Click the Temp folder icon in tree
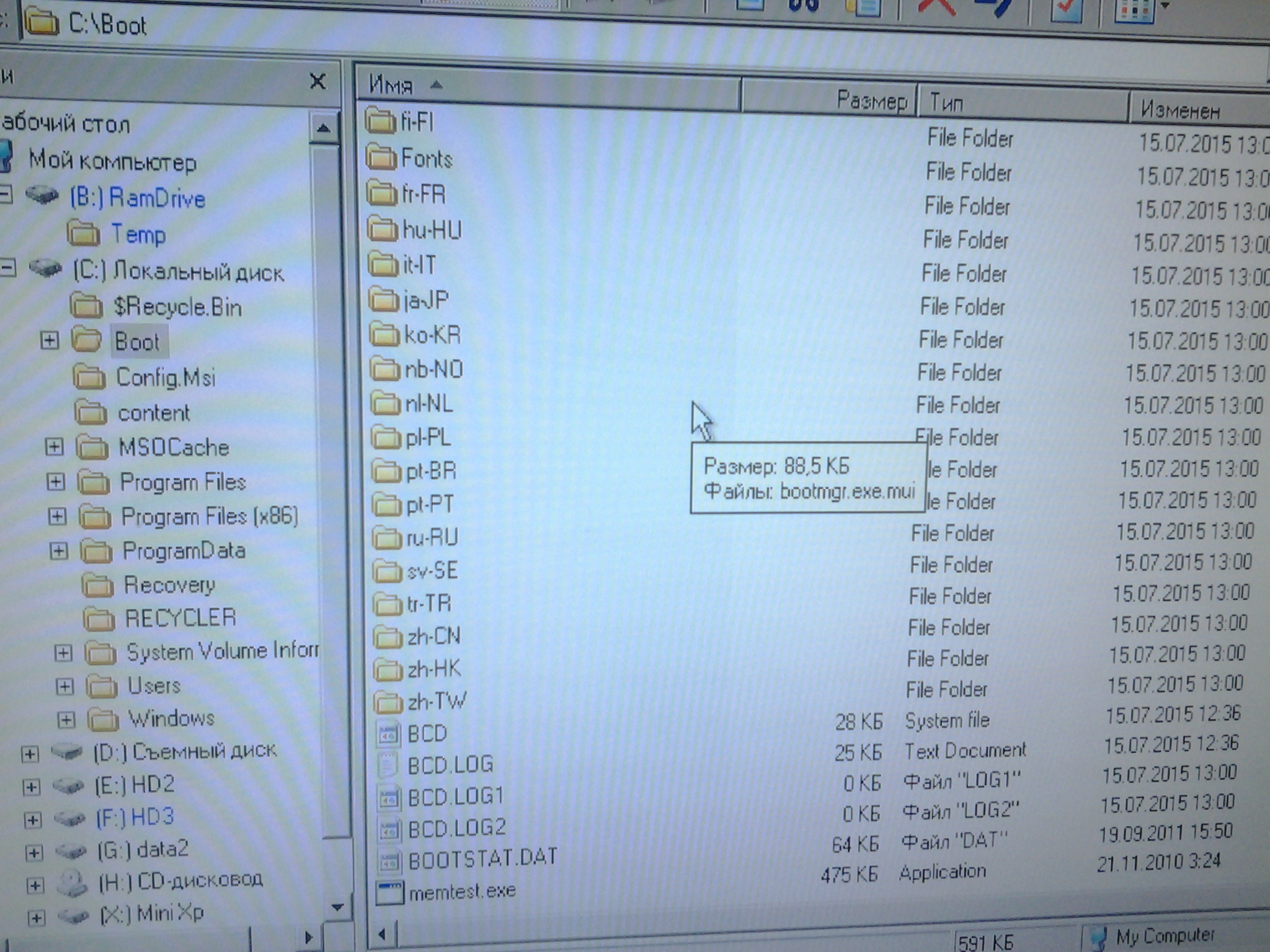 (x=83, y=233)
